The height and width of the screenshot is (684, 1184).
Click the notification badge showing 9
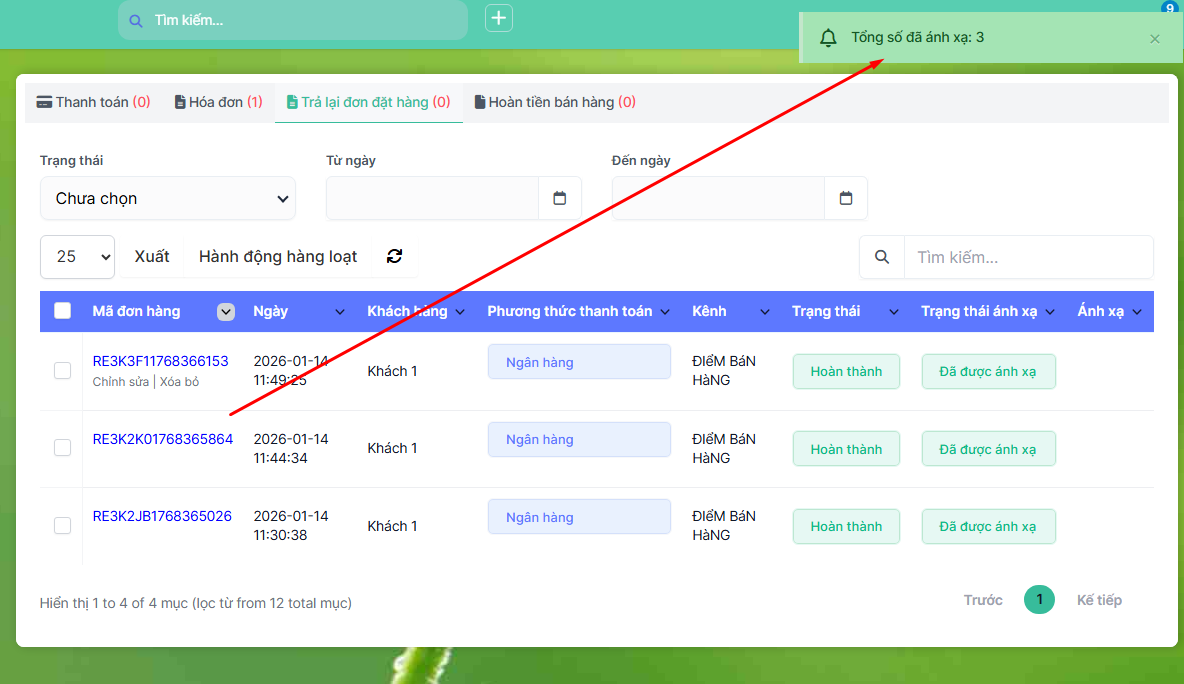point(1169,8)
